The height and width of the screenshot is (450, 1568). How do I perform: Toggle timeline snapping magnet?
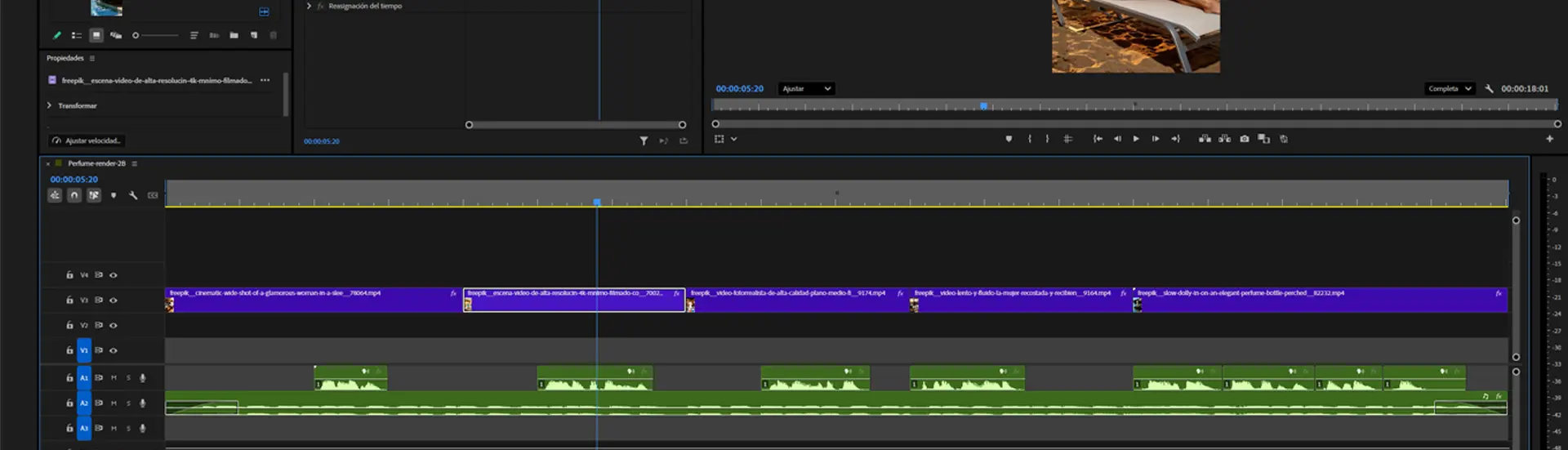74,195
